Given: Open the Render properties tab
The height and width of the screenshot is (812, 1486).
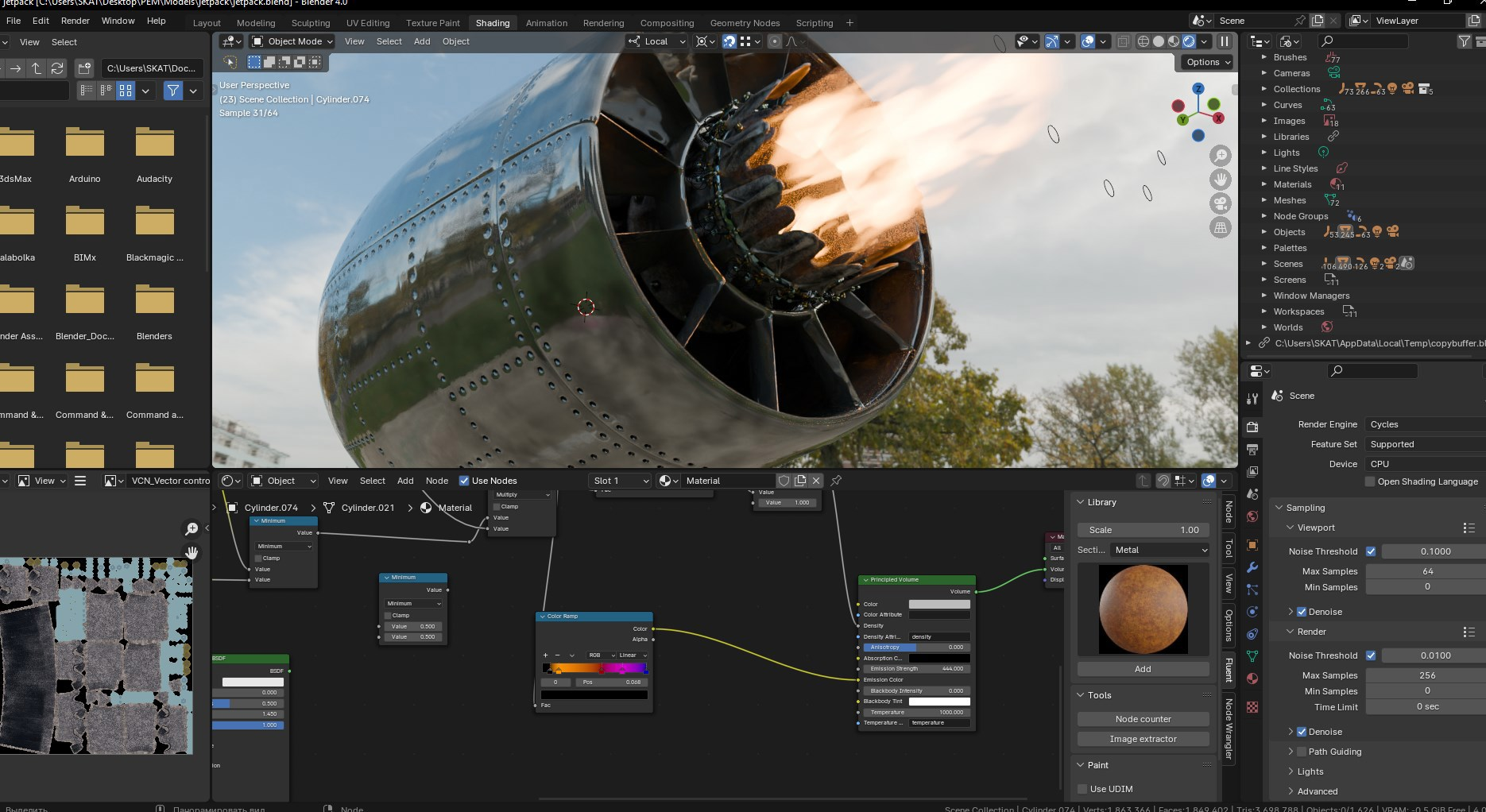Looking at the screenshot, I should tap(1252, 427).
